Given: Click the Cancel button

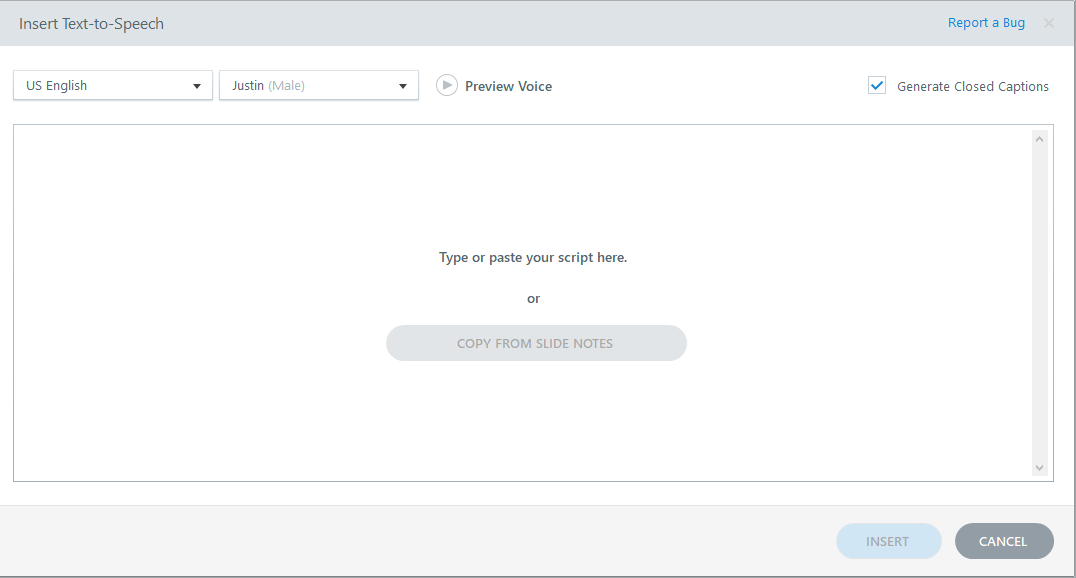Looking at the screenshot, I should click(1003, 541).
